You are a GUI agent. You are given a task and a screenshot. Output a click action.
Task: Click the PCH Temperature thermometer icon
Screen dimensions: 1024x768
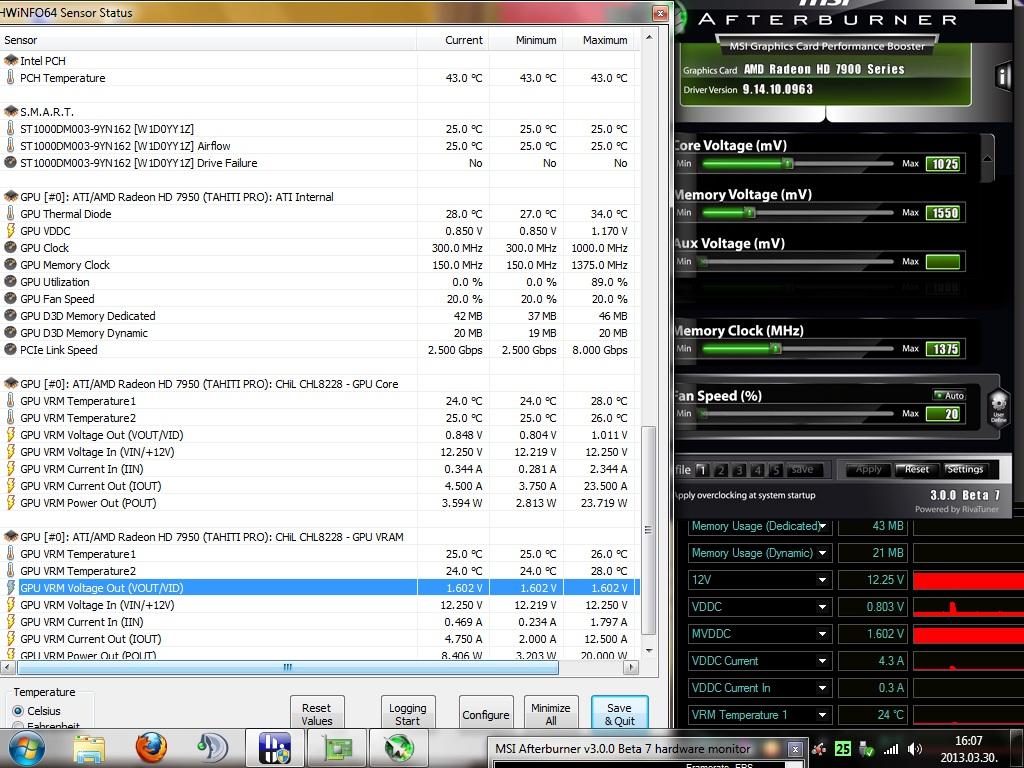(10, 78)
